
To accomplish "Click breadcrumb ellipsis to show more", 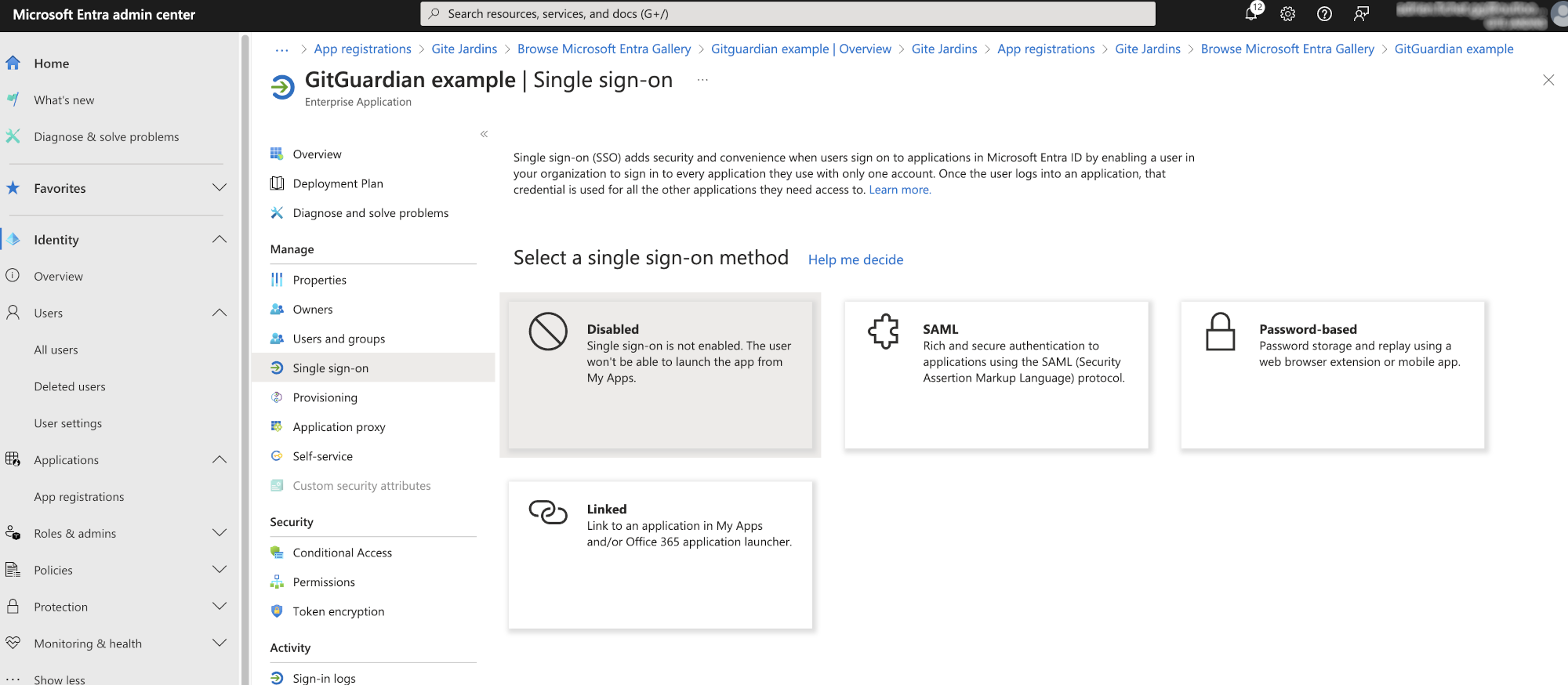I will coord(281,49).
